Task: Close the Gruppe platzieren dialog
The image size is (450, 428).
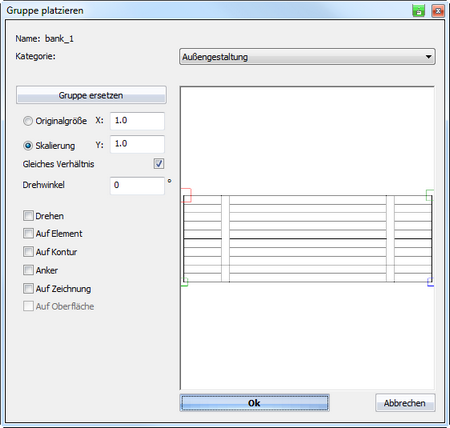Action: pyautogui.click(x=438, y=11)
